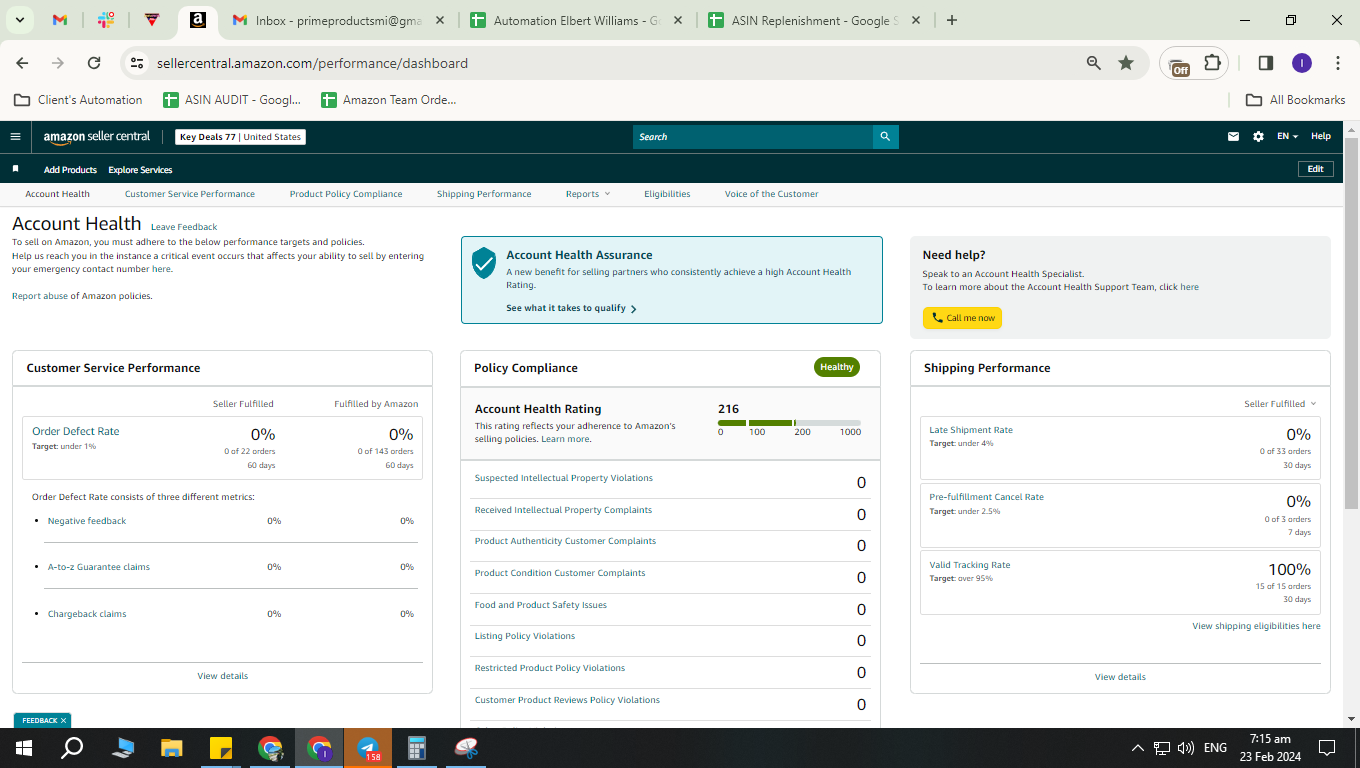
Task: Open the Eligibilities tab
Action: 667,194
